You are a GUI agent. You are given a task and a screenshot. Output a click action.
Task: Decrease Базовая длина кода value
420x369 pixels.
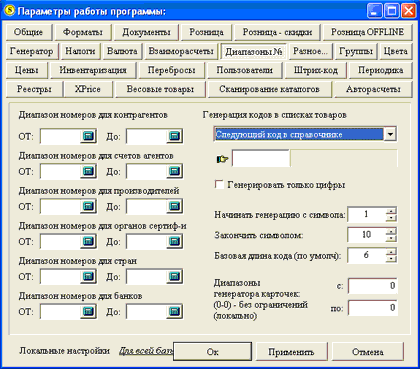[x=391, y=258]
